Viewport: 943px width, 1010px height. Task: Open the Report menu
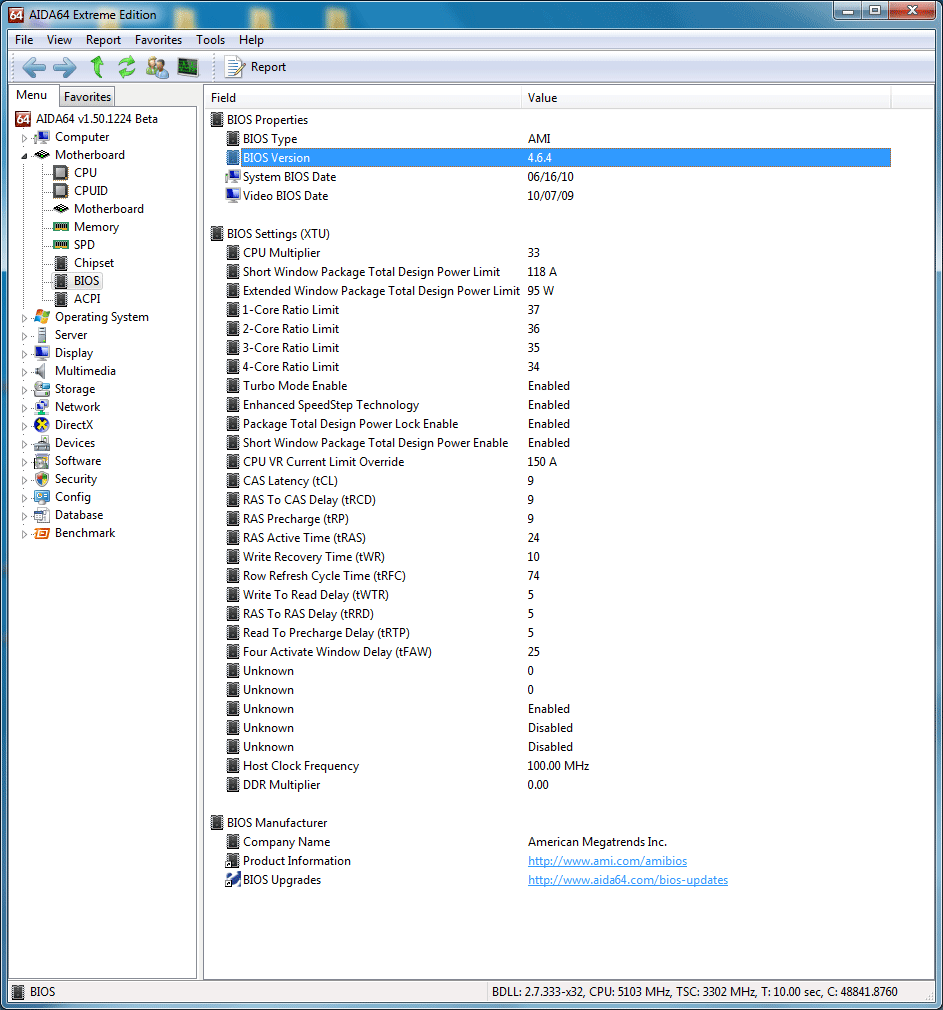(x=103, y=40)
